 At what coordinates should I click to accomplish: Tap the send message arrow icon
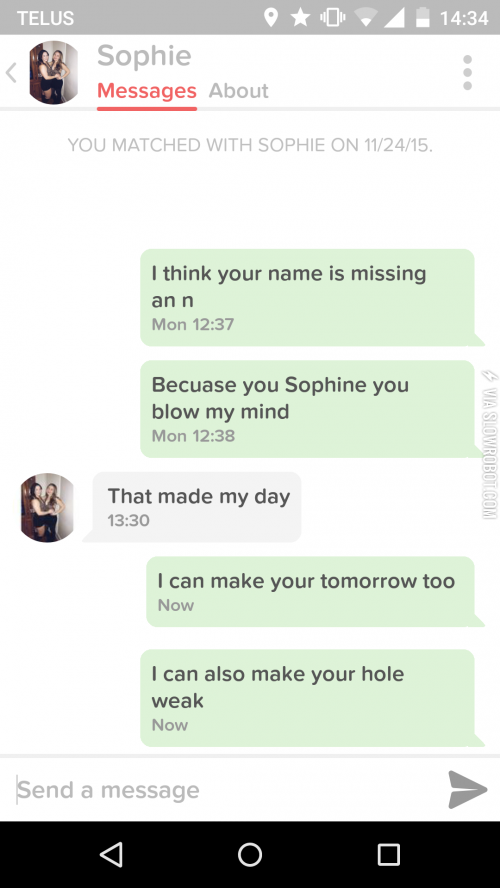[467, 789]
